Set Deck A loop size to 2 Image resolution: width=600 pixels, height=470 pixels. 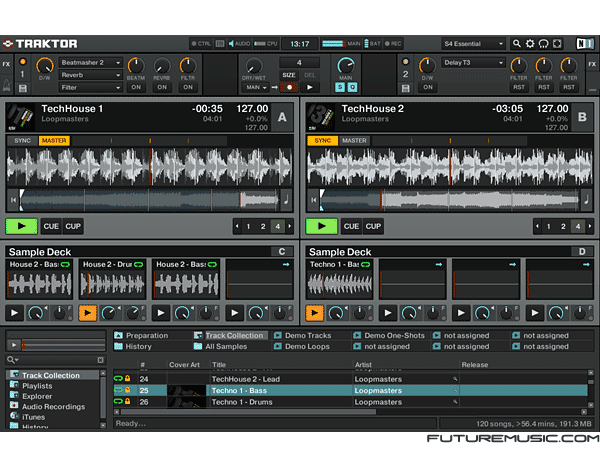coord(263,226)
